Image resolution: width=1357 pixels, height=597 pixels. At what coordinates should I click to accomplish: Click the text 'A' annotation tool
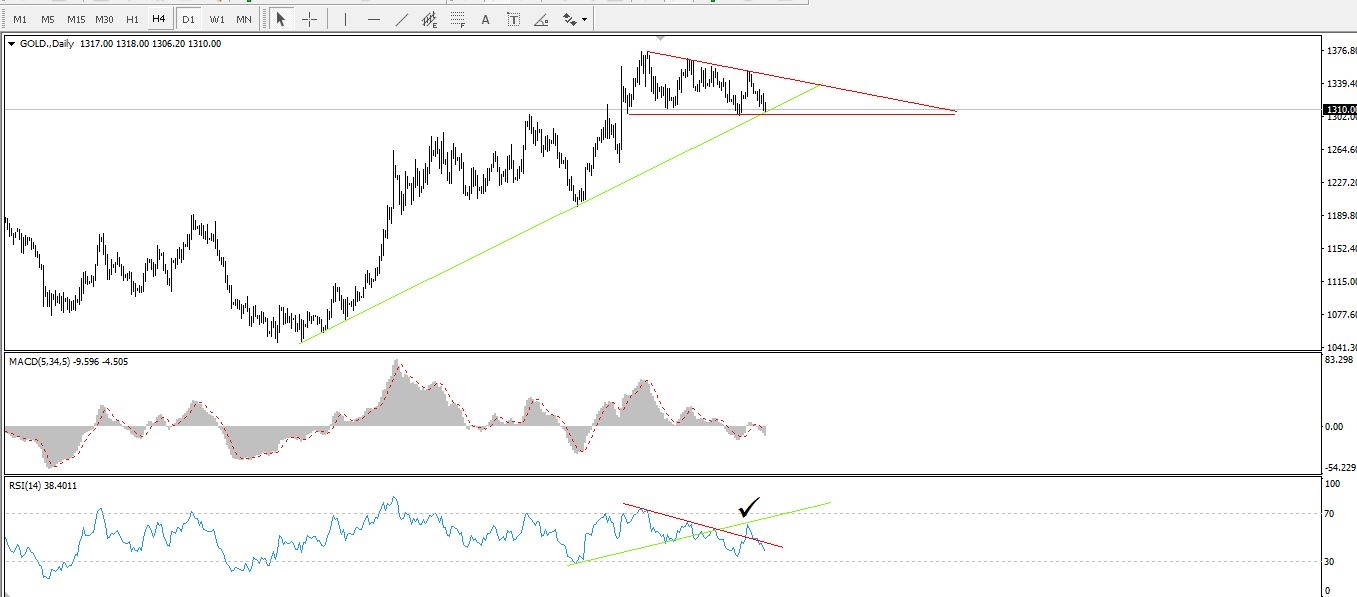coord(486,19)
